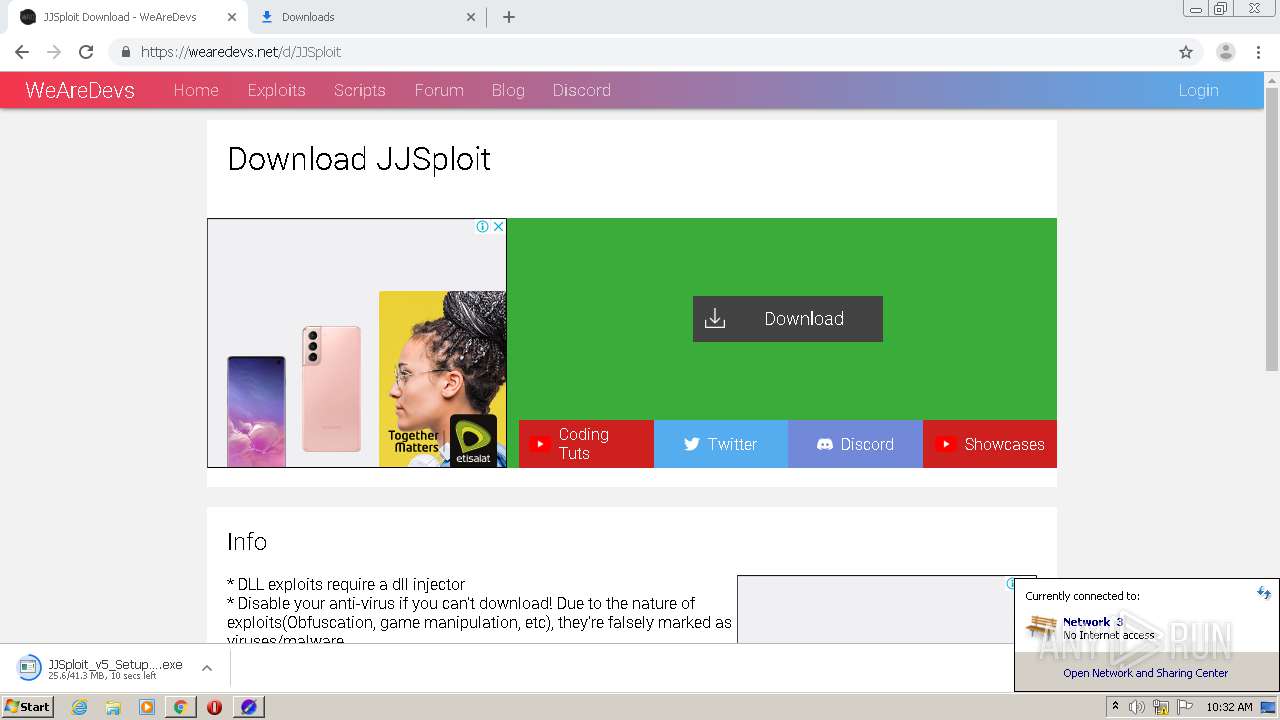Open the Chrome profile avatar icon
Viewport: 1280px width, 720px height.
point(1226,52)
